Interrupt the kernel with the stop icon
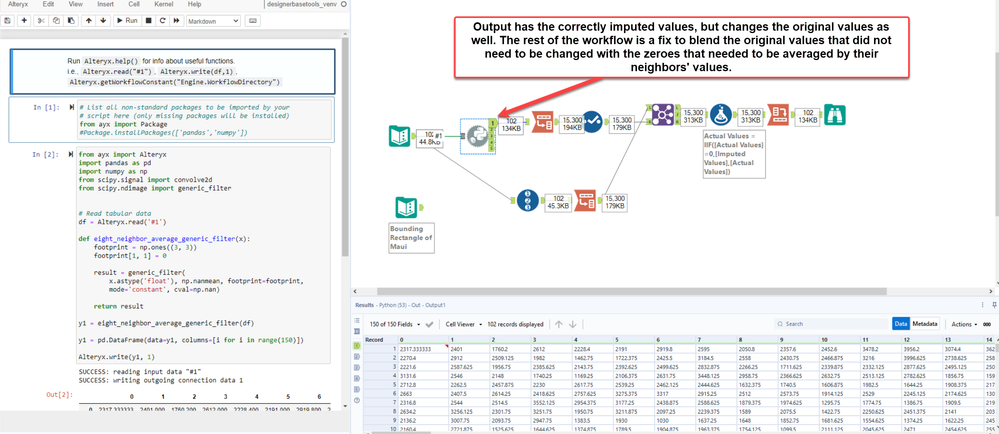999x434 pixels. pyautogui.click(x=149, y=20)
